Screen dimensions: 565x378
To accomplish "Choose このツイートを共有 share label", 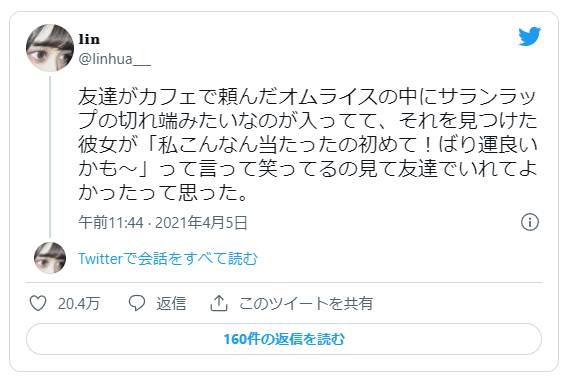I will point(306,303).
